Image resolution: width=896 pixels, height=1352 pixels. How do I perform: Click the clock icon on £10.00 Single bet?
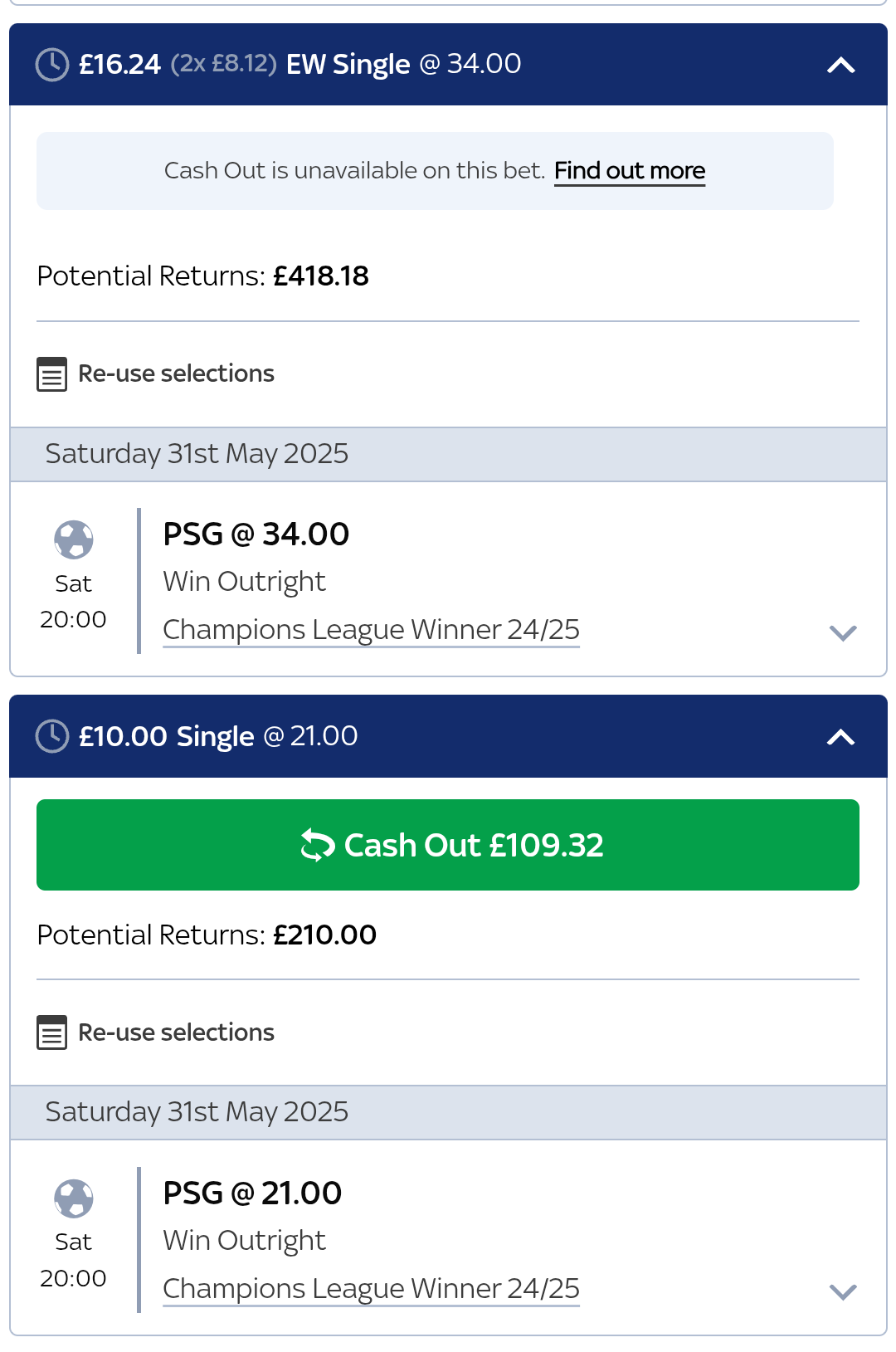tap(52, 736)
